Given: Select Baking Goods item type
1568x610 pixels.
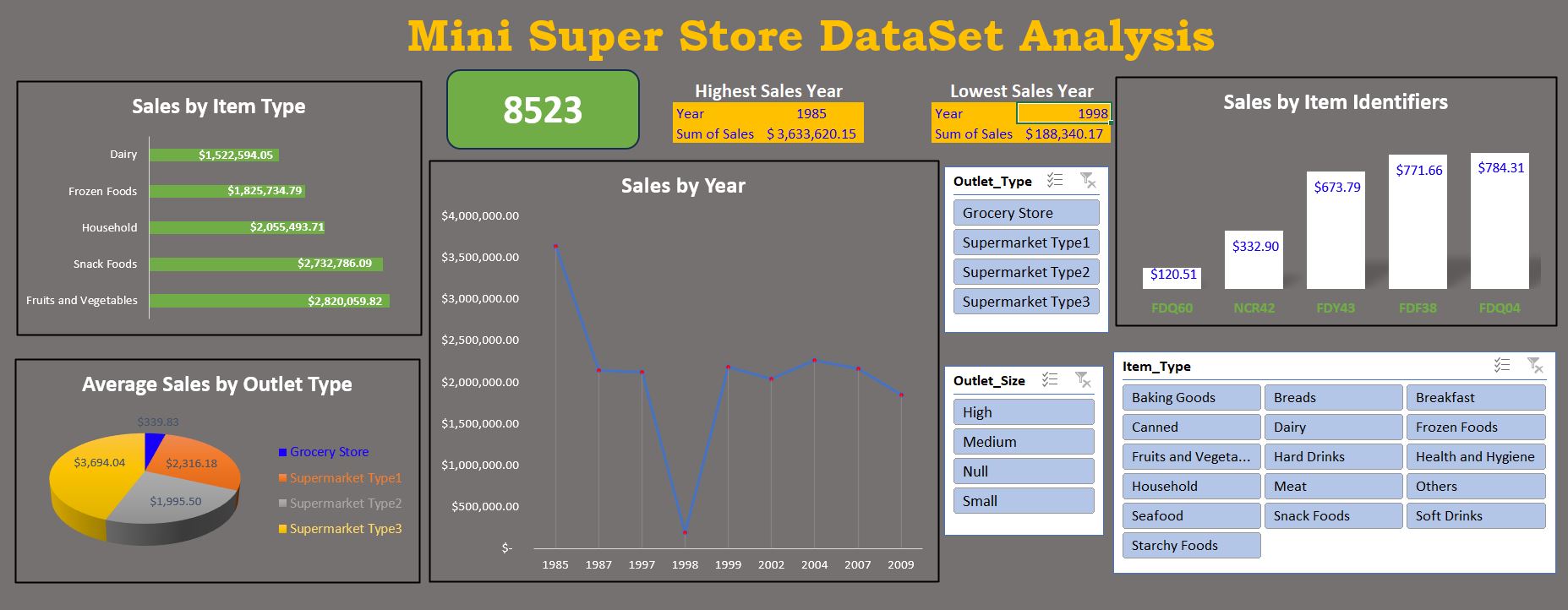Looking at the screenshot, I should 1191,398.
